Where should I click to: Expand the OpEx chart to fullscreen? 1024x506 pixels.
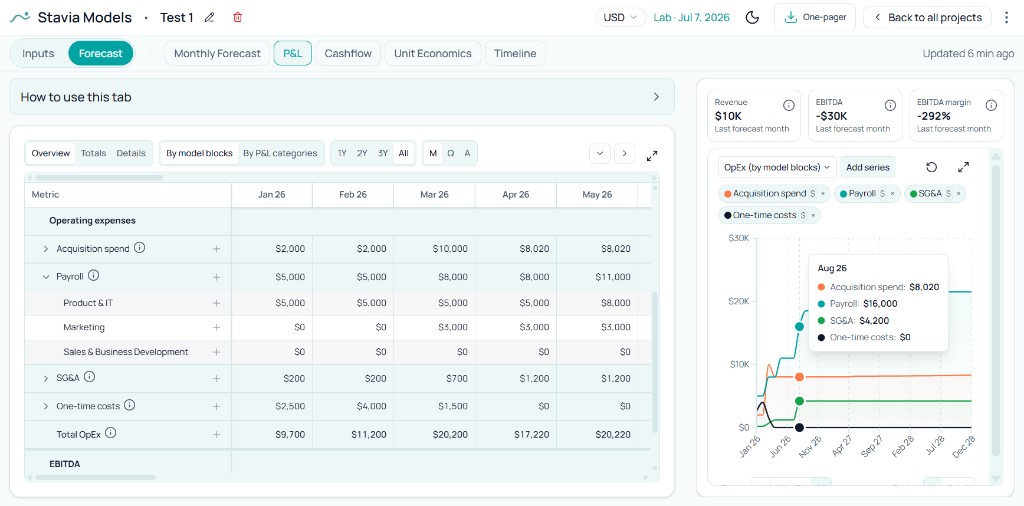[x=963, y=167]
